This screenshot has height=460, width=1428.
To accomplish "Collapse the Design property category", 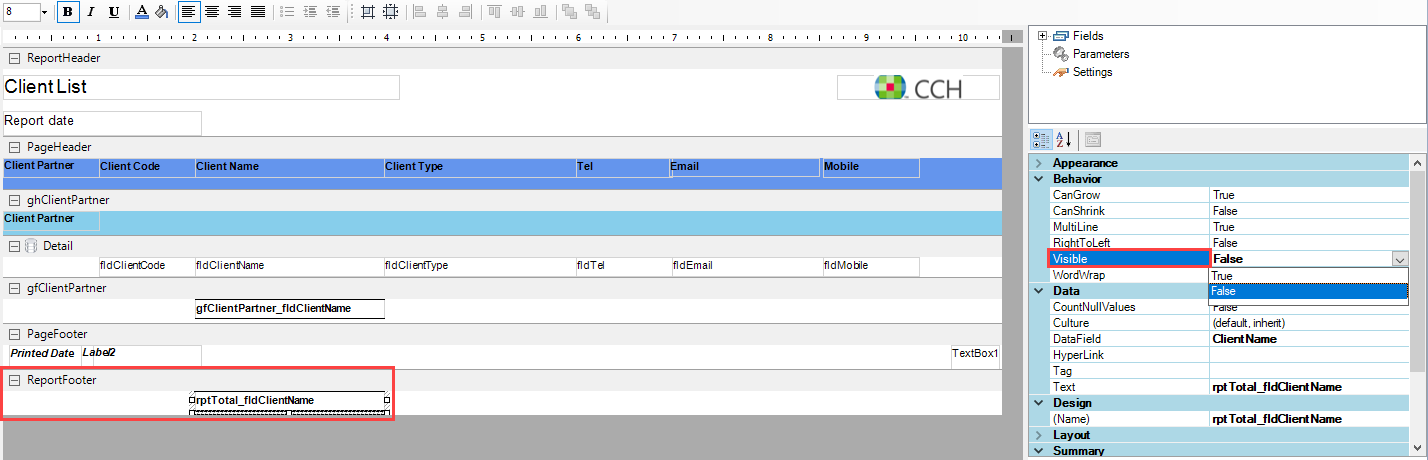I will tap(1039, 403).
